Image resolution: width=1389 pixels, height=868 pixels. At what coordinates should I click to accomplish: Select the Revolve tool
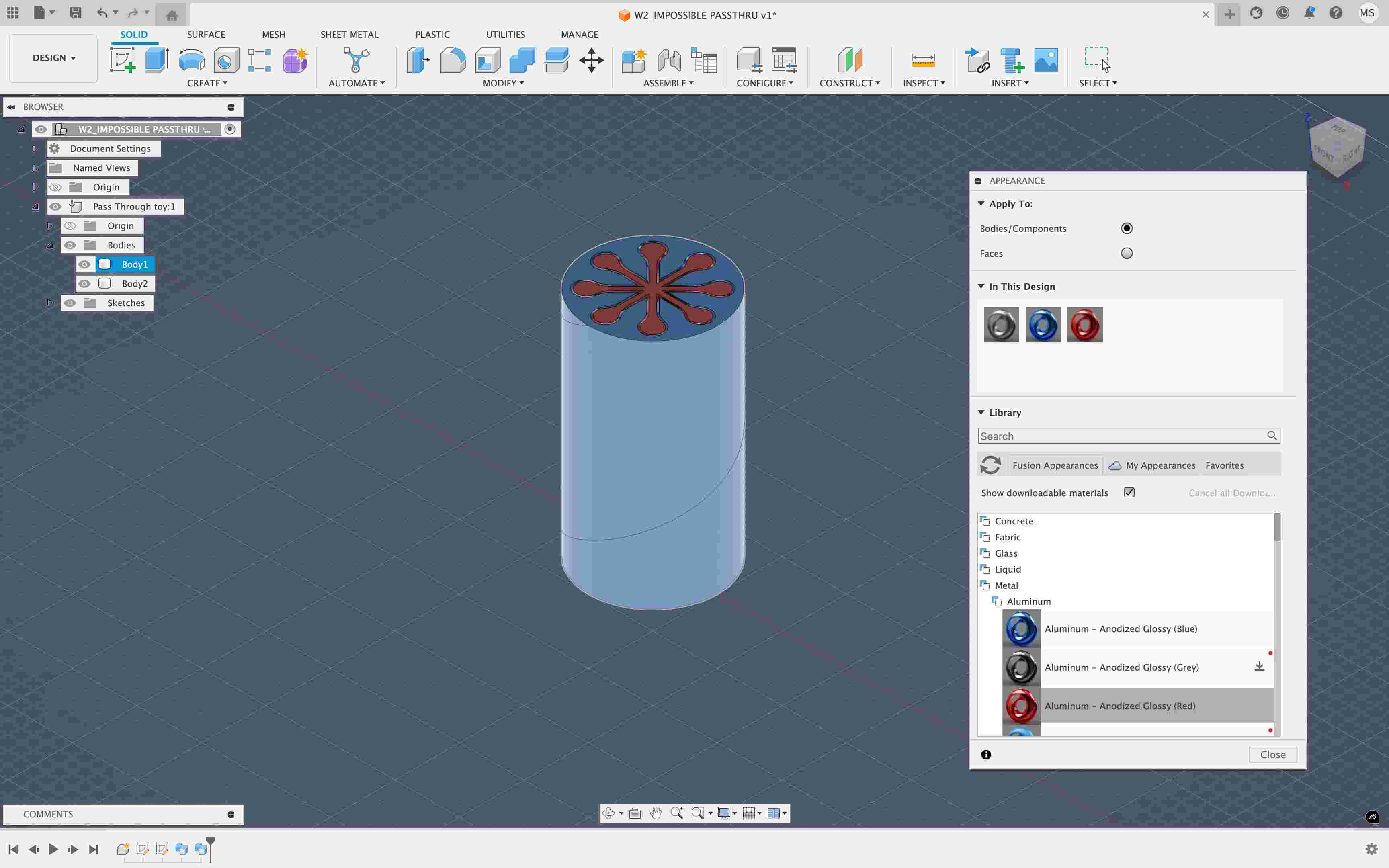[192, 60]
